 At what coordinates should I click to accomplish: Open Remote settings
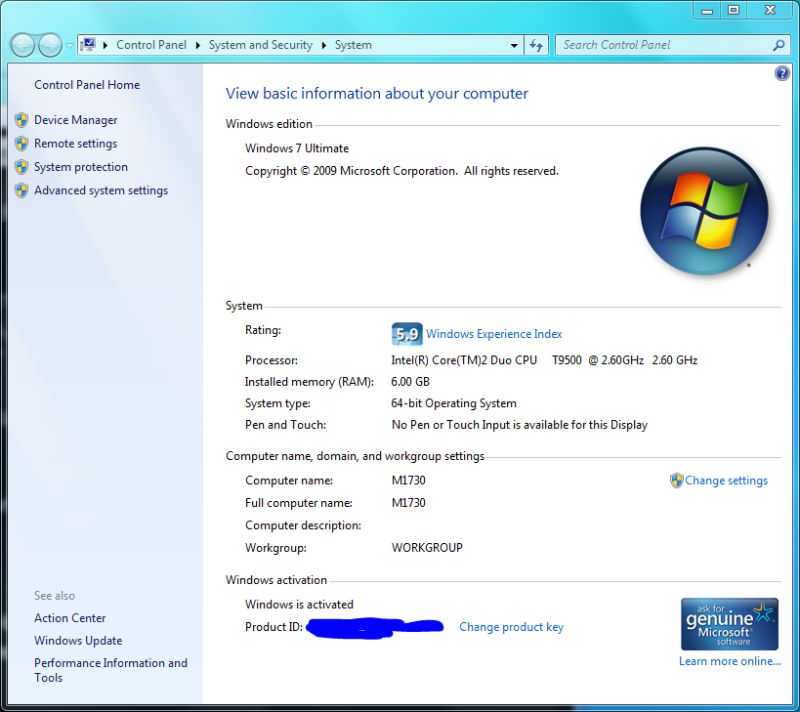(x=75, y=143)
